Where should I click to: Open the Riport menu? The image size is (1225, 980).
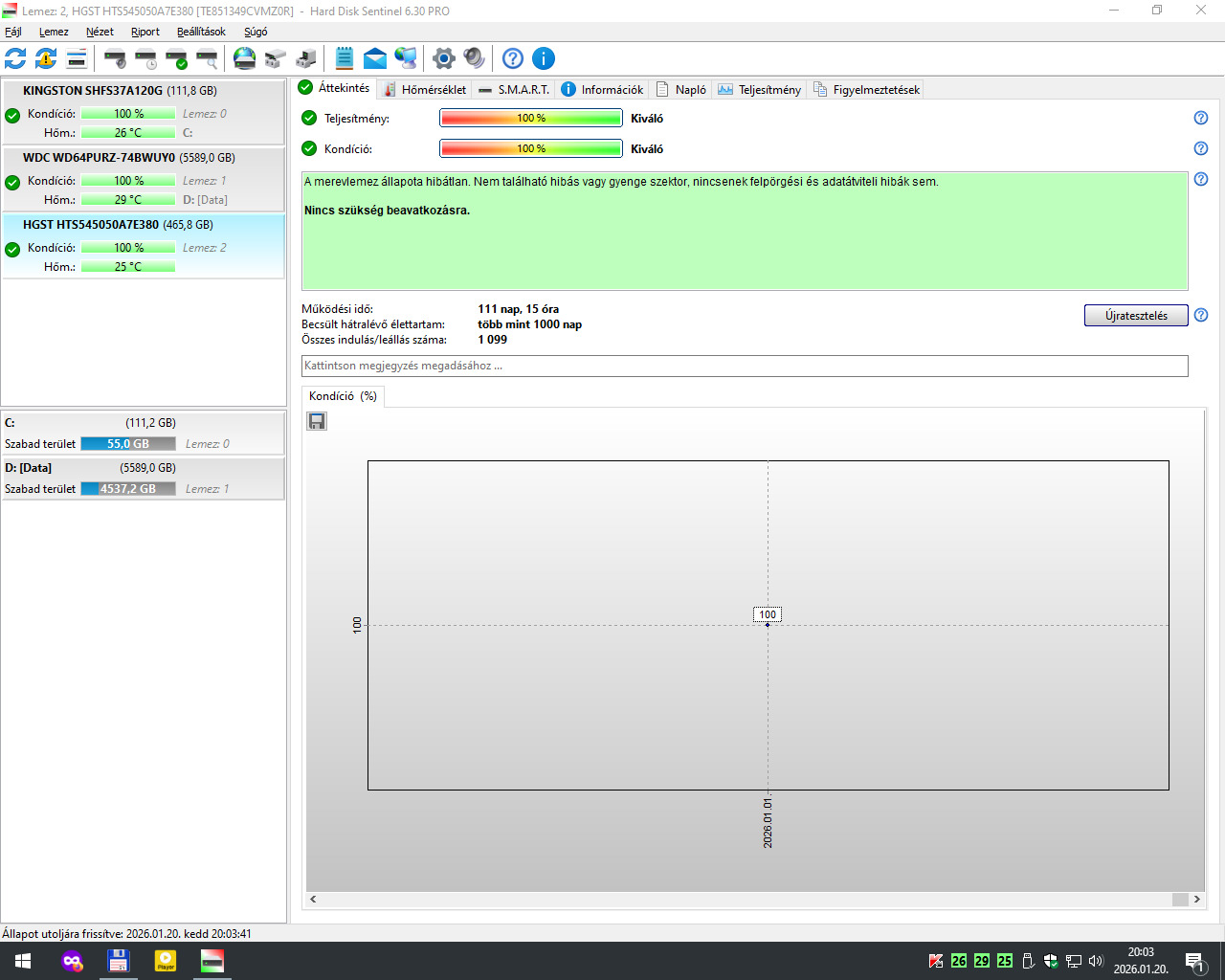click(145, 32)
